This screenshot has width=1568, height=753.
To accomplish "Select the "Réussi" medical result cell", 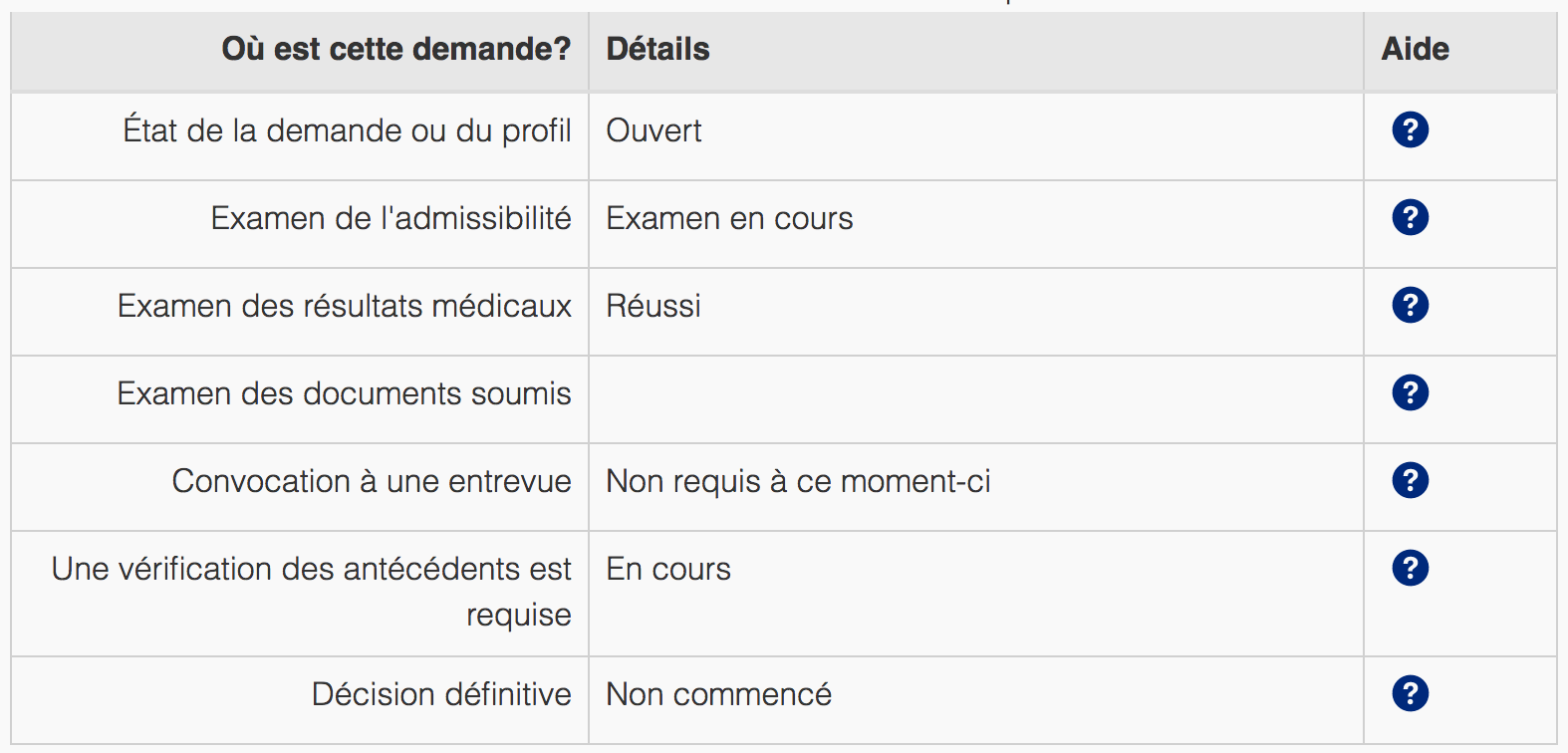I will point(653,306).
